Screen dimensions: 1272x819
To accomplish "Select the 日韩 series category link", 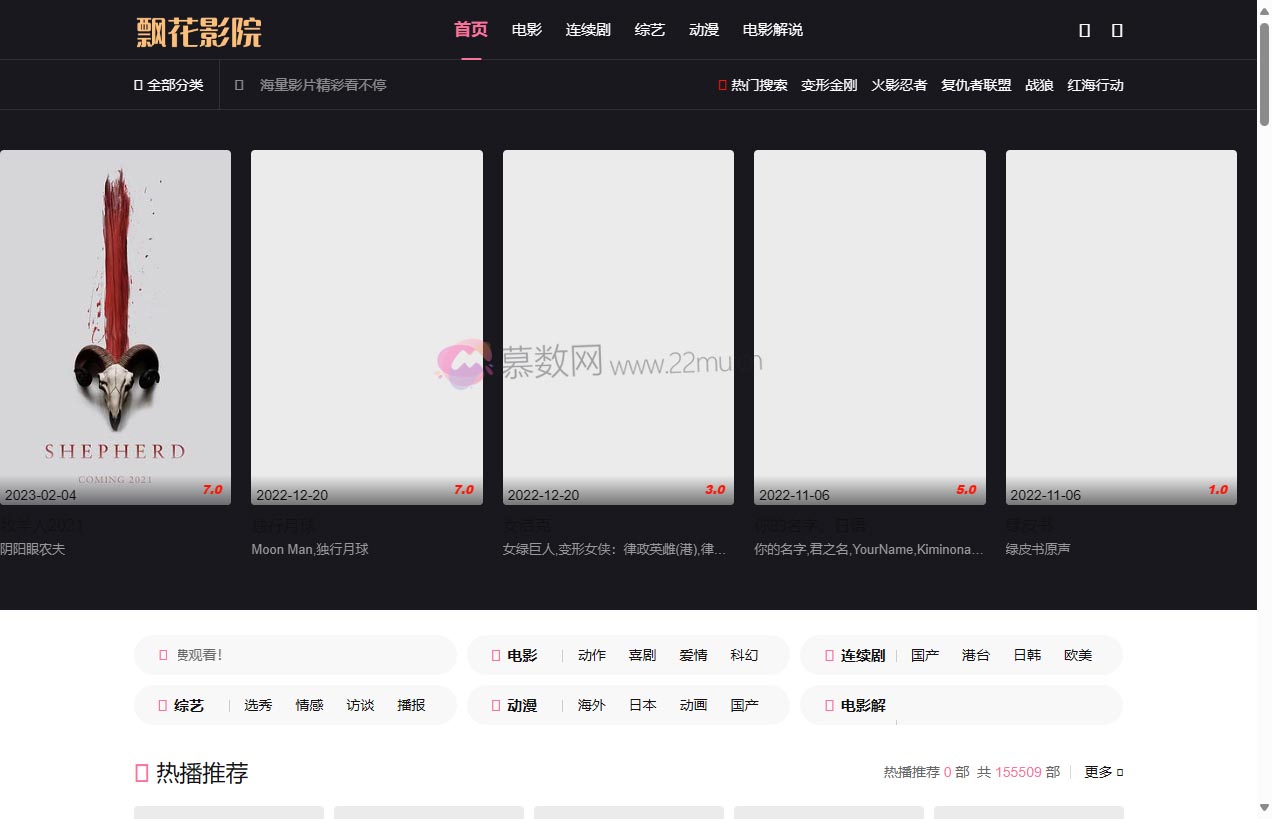I will click(x=1027, y=656).
